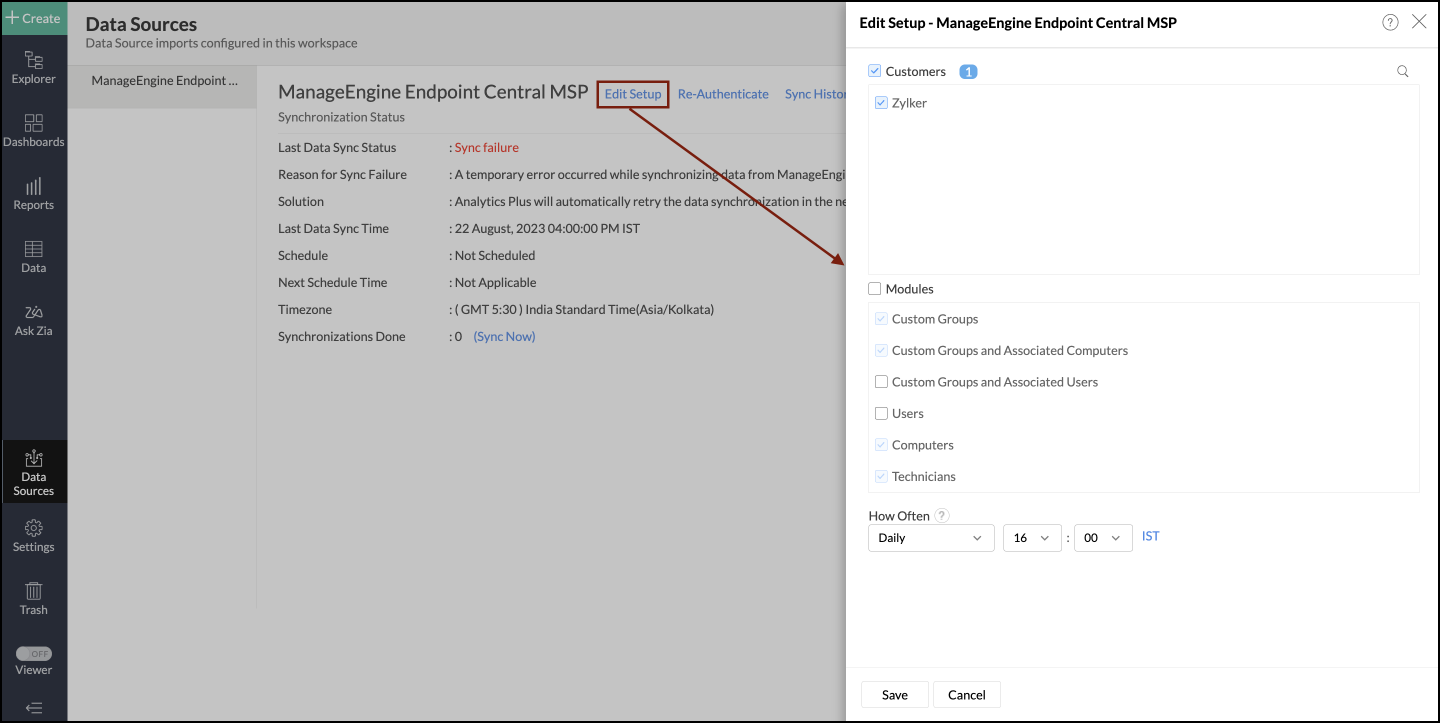Open the Trash
Image resolution: width=1440 pixels, height=723 pixels.
[34, 597]
